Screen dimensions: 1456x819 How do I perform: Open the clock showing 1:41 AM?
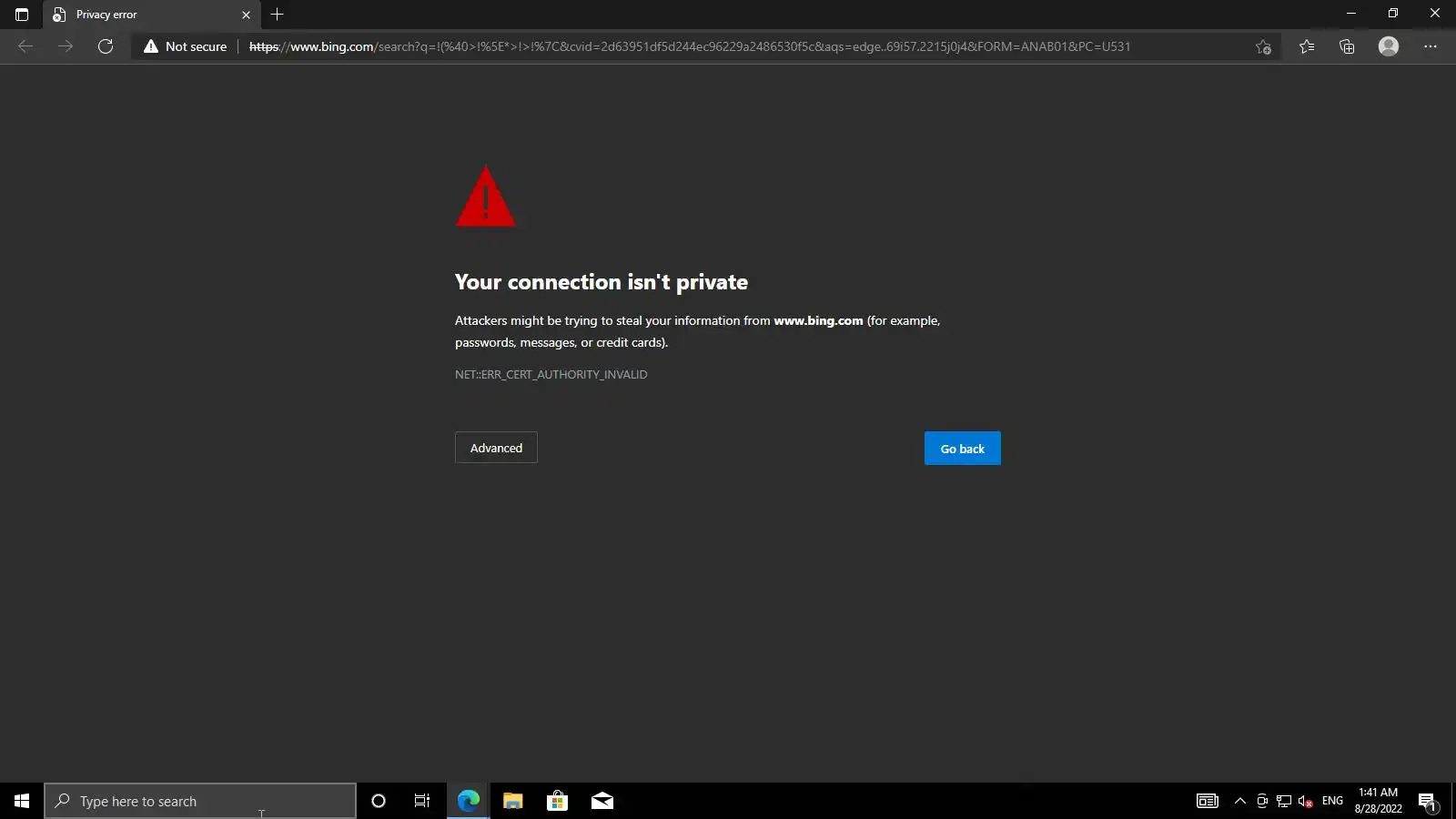[1378, 801]
